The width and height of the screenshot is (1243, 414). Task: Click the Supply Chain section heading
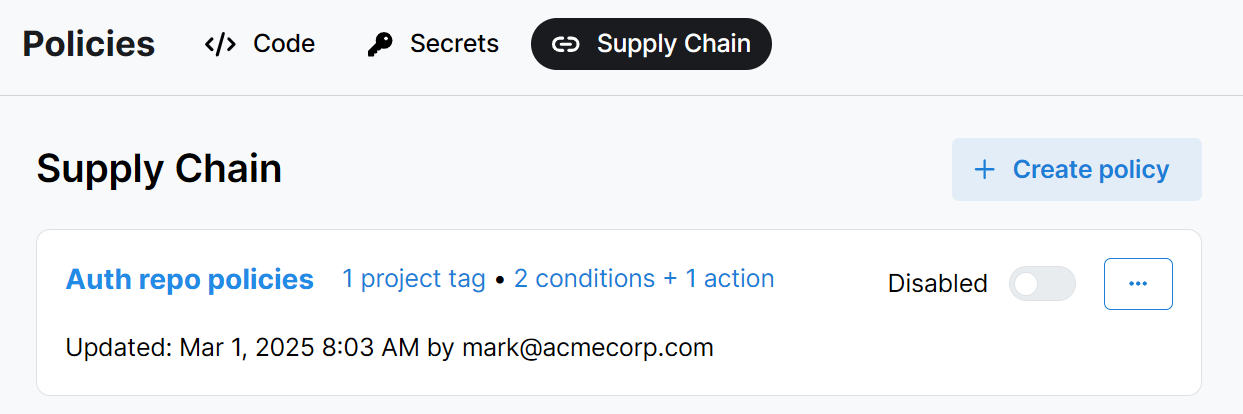[159, 169]
